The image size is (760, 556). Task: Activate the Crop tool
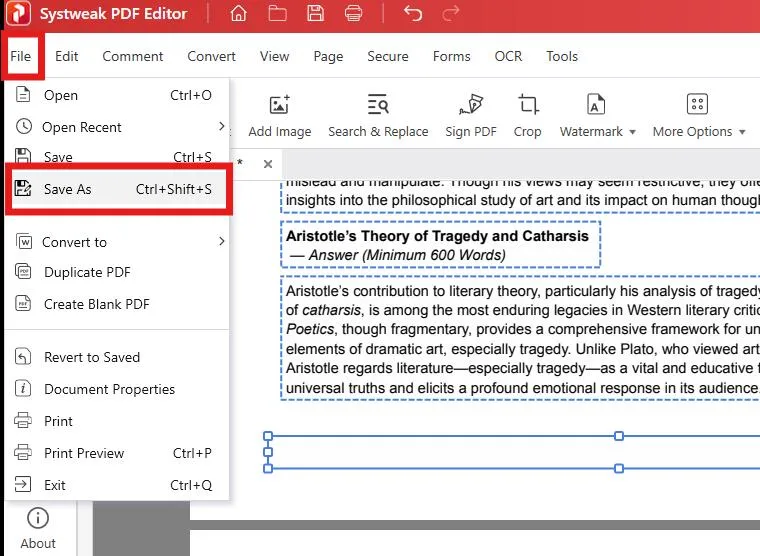527,116
